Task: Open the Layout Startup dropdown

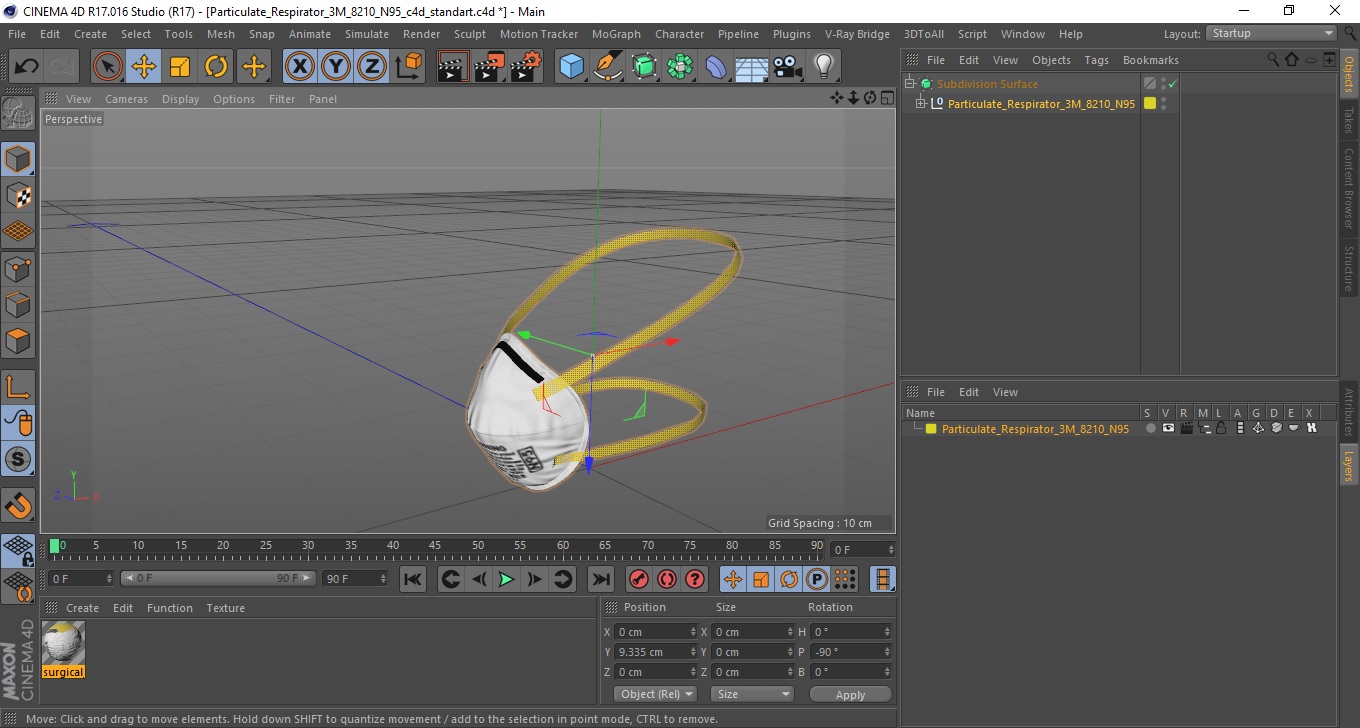Action: coord(1272,33)
